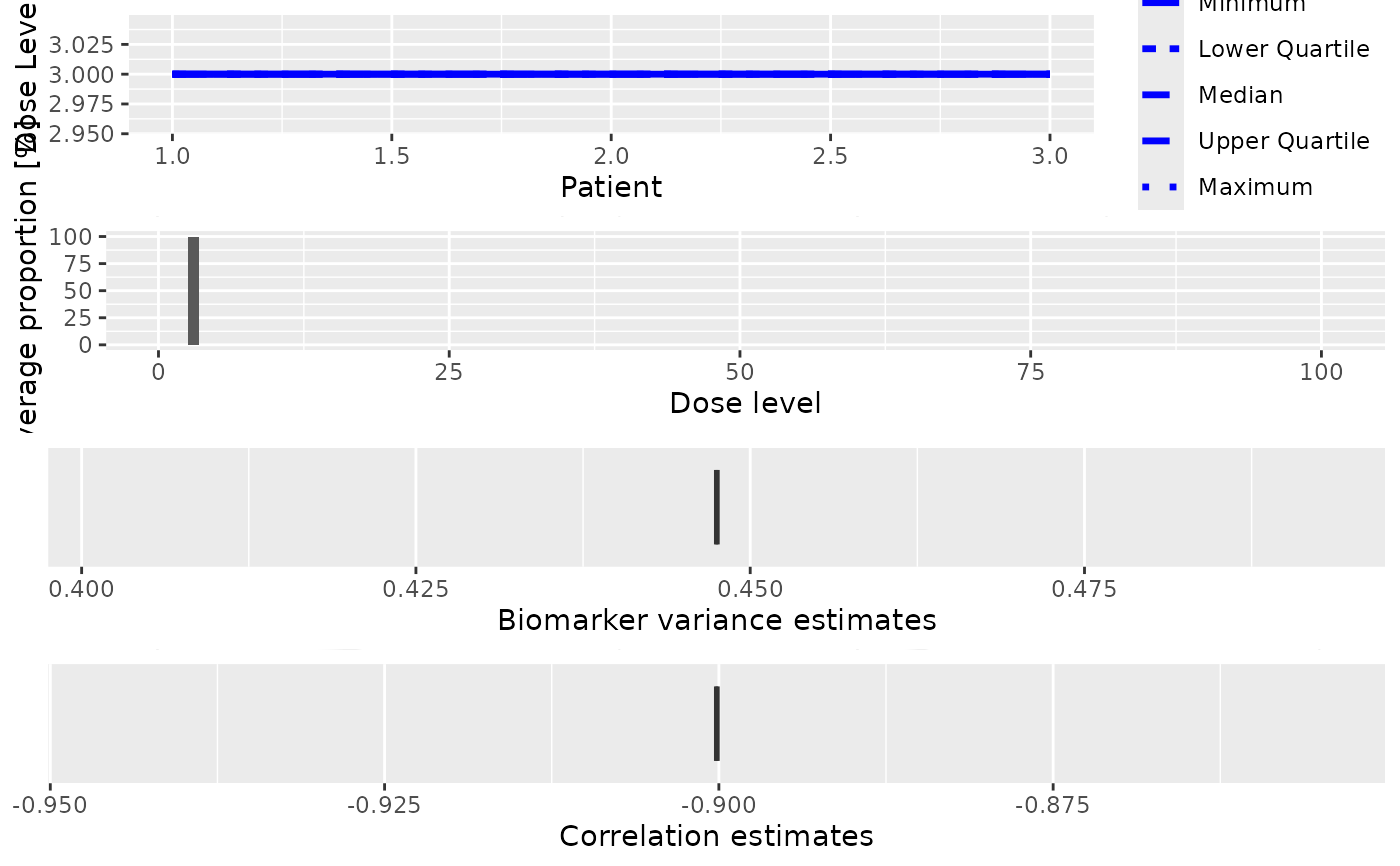Click the -0.925 tick label
The width and height of the screenshot is (1400, 866).
pos(384,804)
